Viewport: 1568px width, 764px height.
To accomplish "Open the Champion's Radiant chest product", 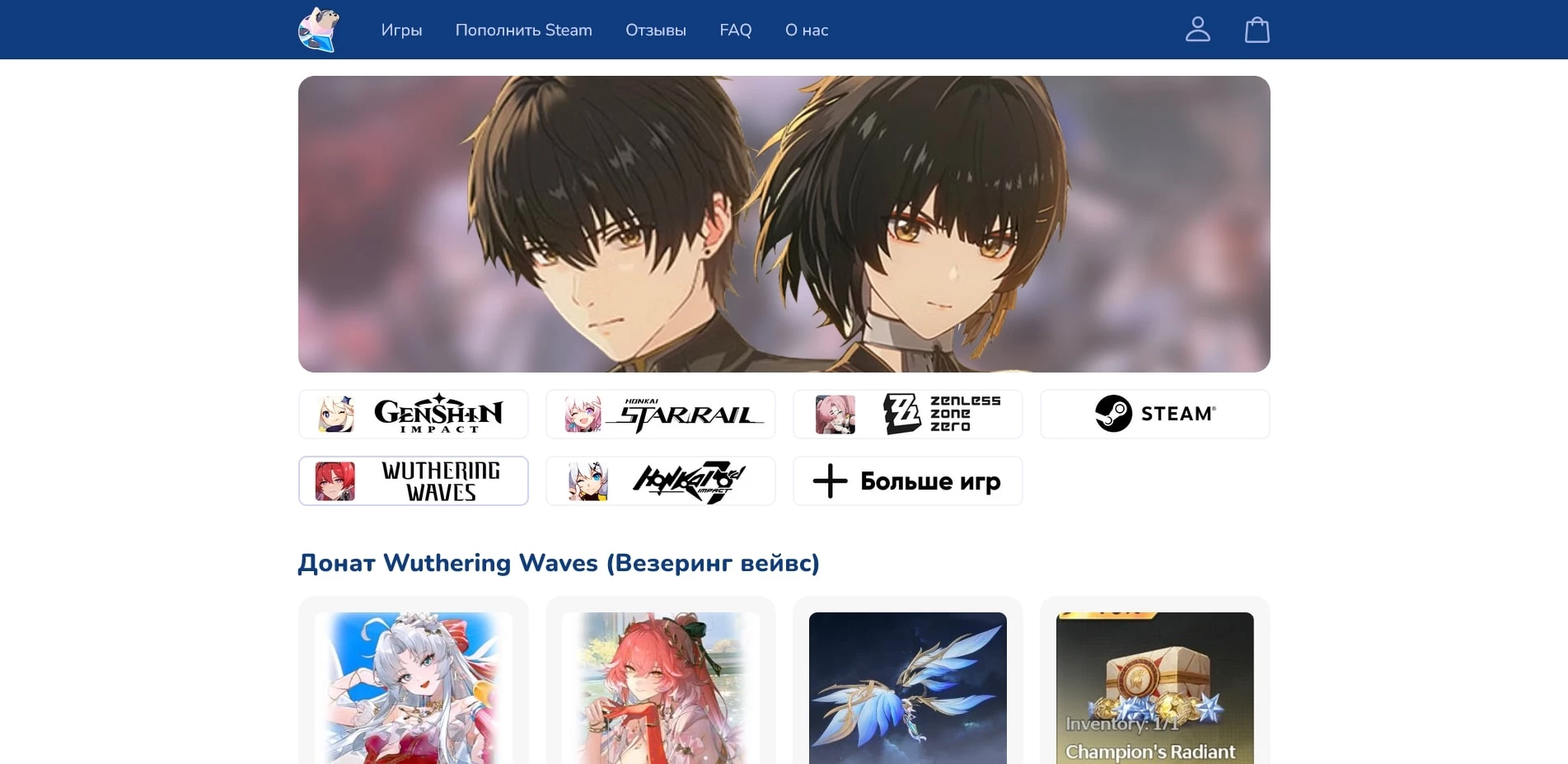I will pos(1154,688).
